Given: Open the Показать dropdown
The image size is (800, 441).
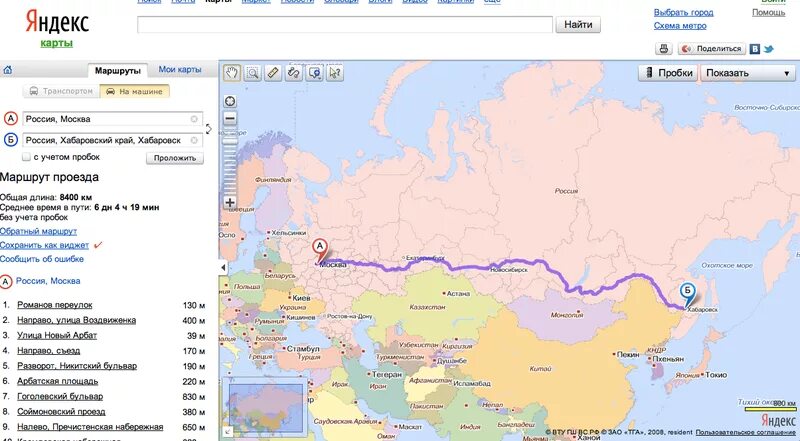Looking at the screenshot, I should (x=747, y=73).
